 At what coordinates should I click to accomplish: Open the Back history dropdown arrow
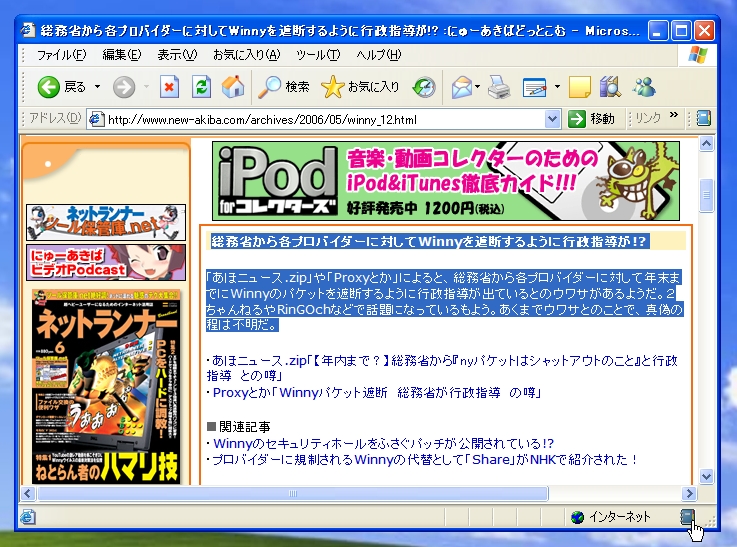pyautogui.click(x=97, y=87)
